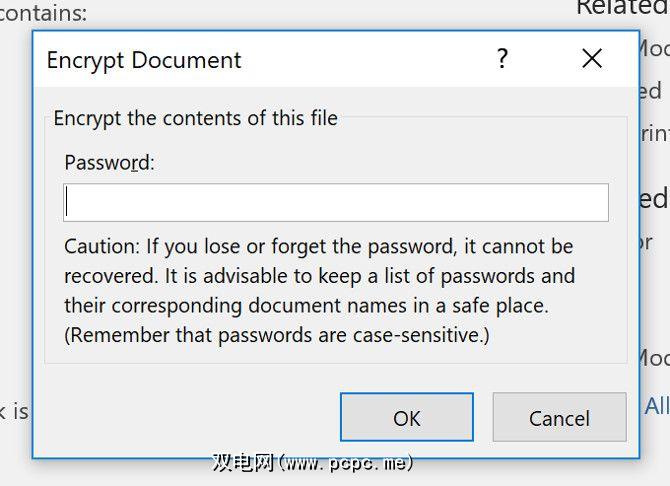
Task: Click the 'contains:' text behind the dialog
Action: [44, 13]
